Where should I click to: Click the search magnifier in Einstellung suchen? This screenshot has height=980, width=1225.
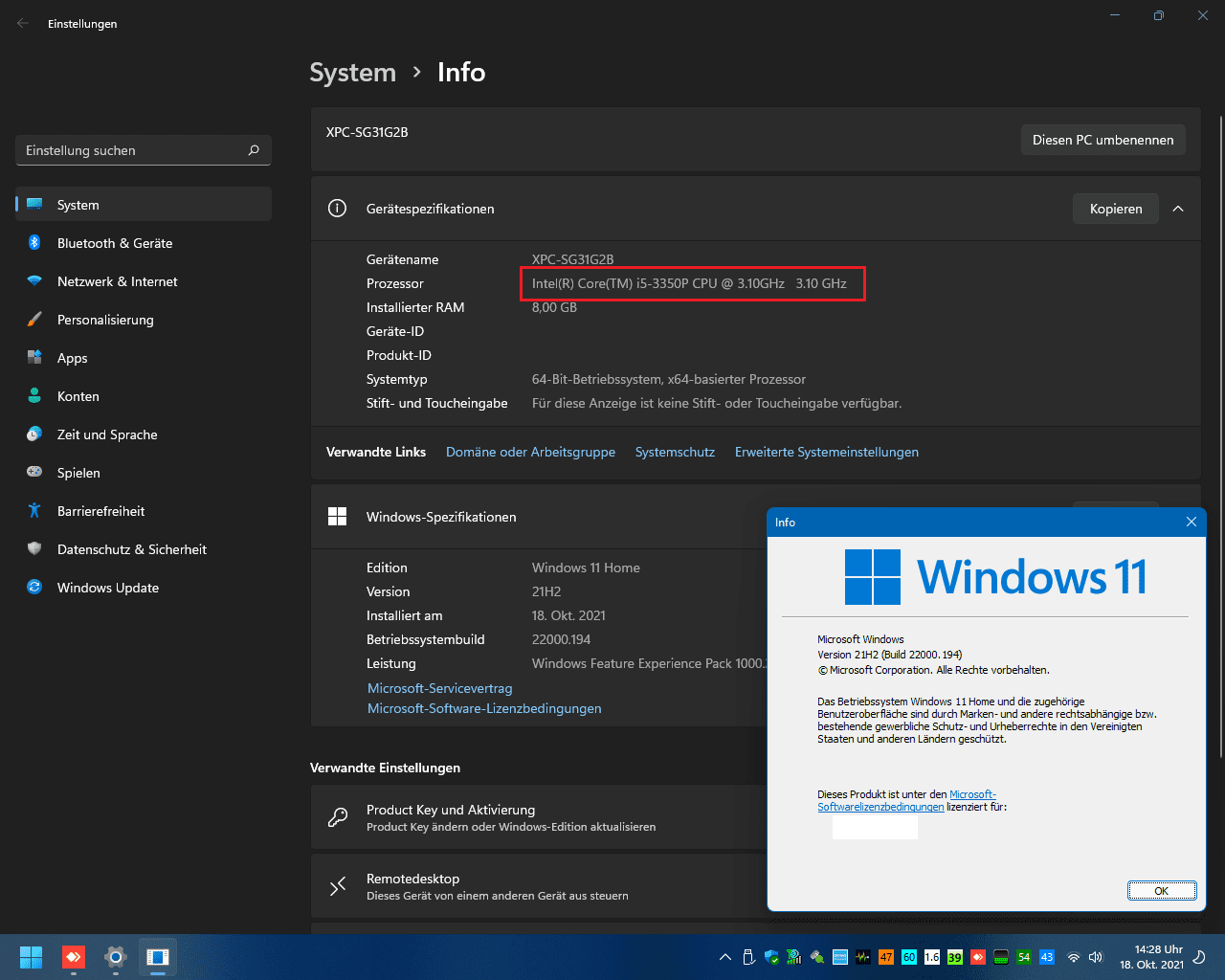pyautogui.click(x=254, y=150)
